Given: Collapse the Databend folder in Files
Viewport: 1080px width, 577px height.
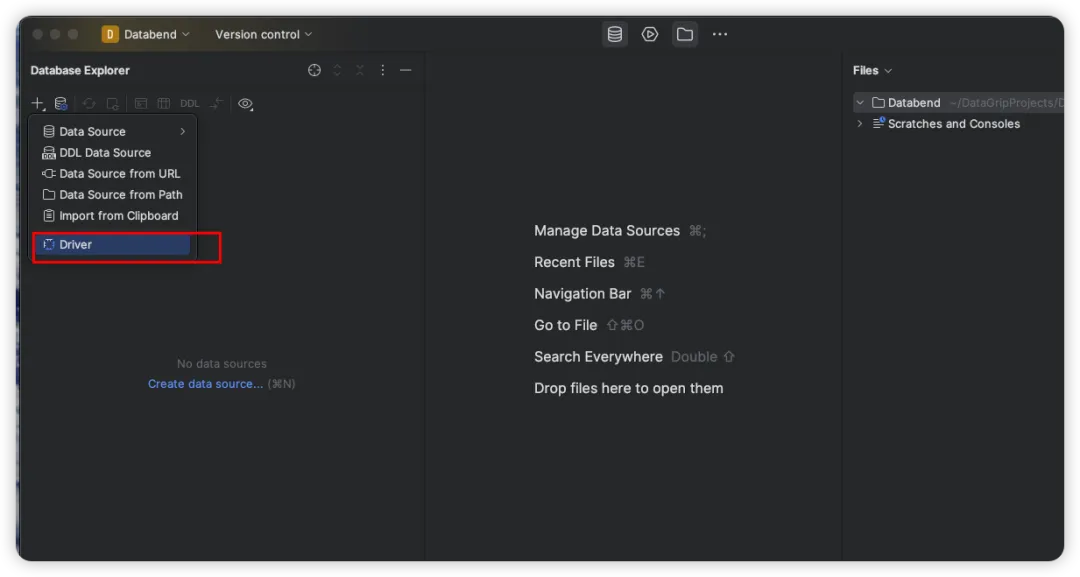Looking at the screenshot, I should 860,103.
